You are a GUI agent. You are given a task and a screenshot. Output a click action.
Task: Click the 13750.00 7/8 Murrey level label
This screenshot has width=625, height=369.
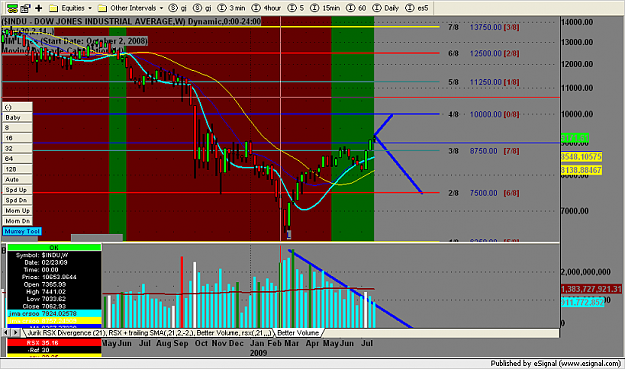484,27
